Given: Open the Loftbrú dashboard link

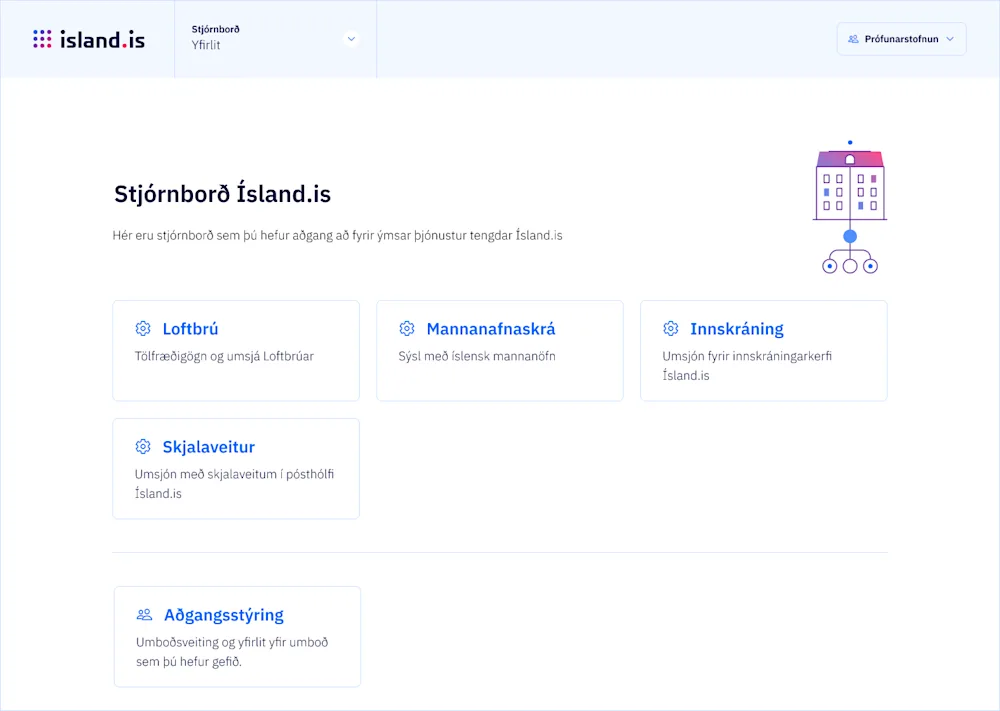Looking at the screenshot, I should [x=190, y=329].
